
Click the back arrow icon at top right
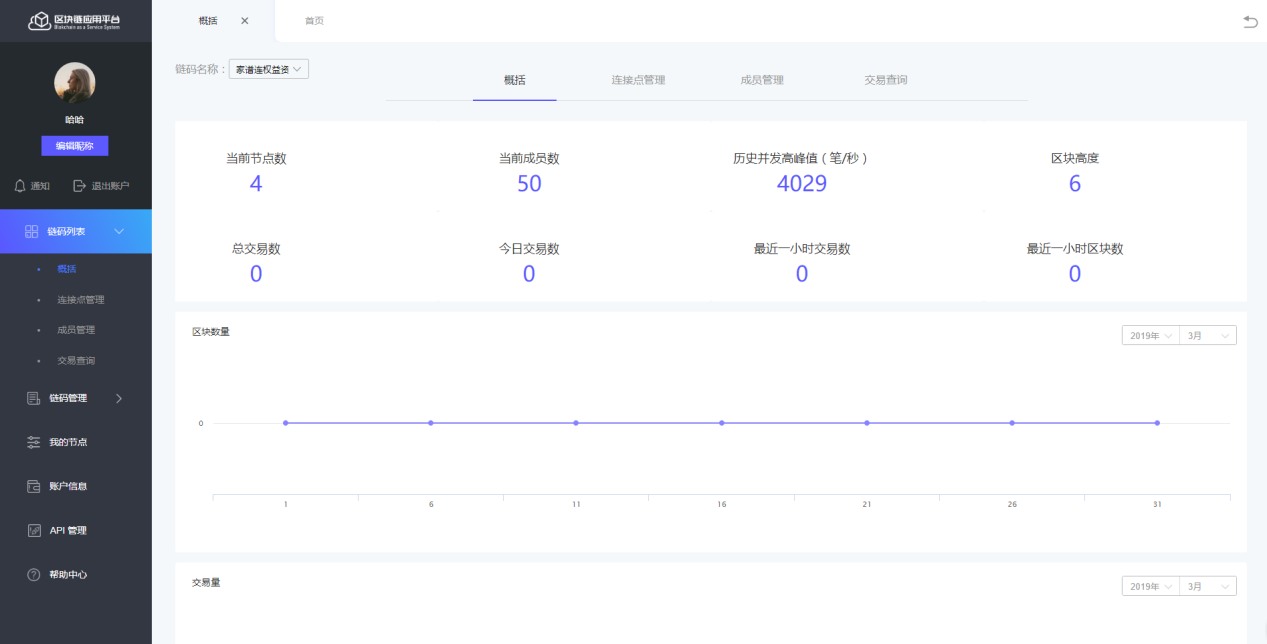pos(1250,21)
